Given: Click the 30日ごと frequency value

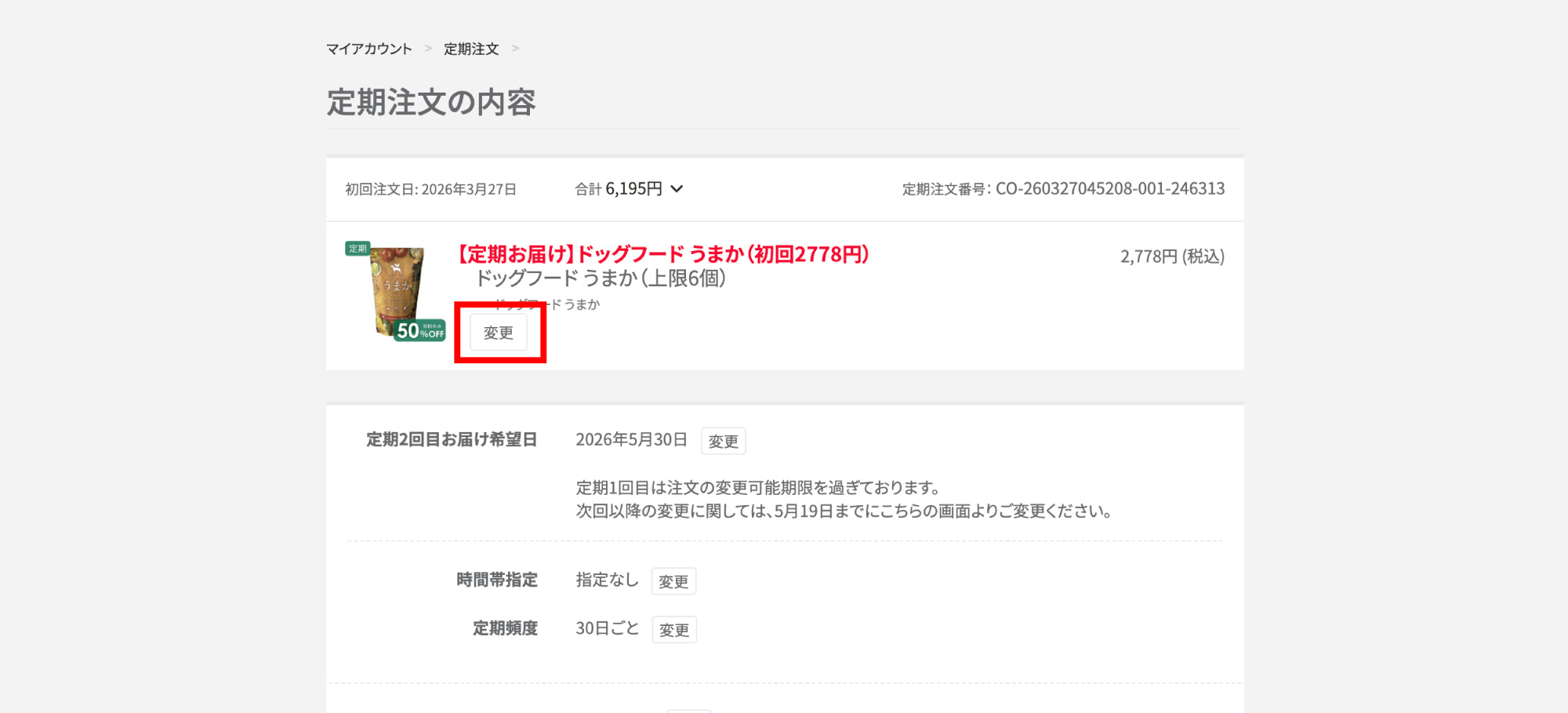Looking at the screenshot, I should click(x=607, y=628).
